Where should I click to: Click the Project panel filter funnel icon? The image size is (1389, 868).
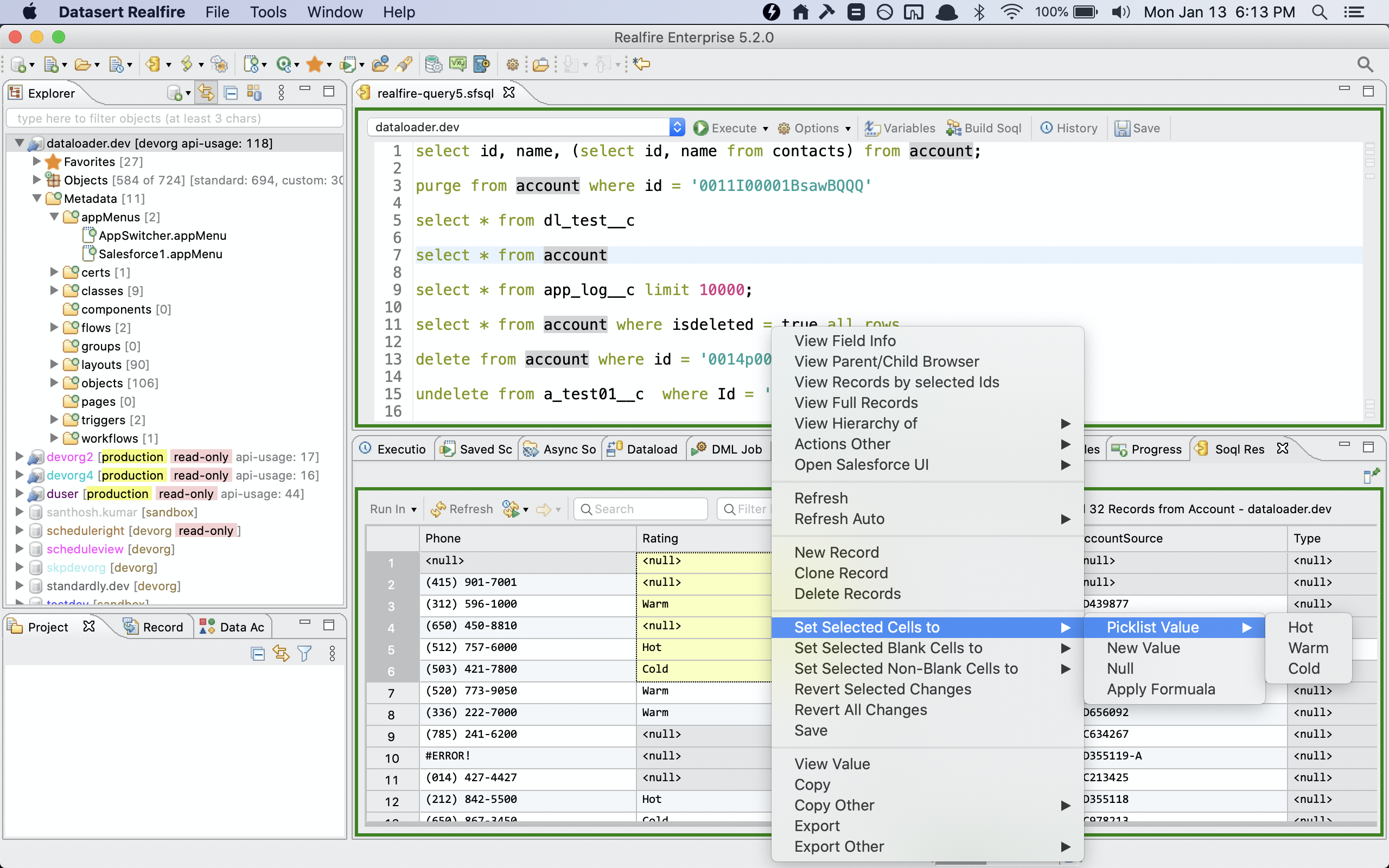[x=305, y=653]
